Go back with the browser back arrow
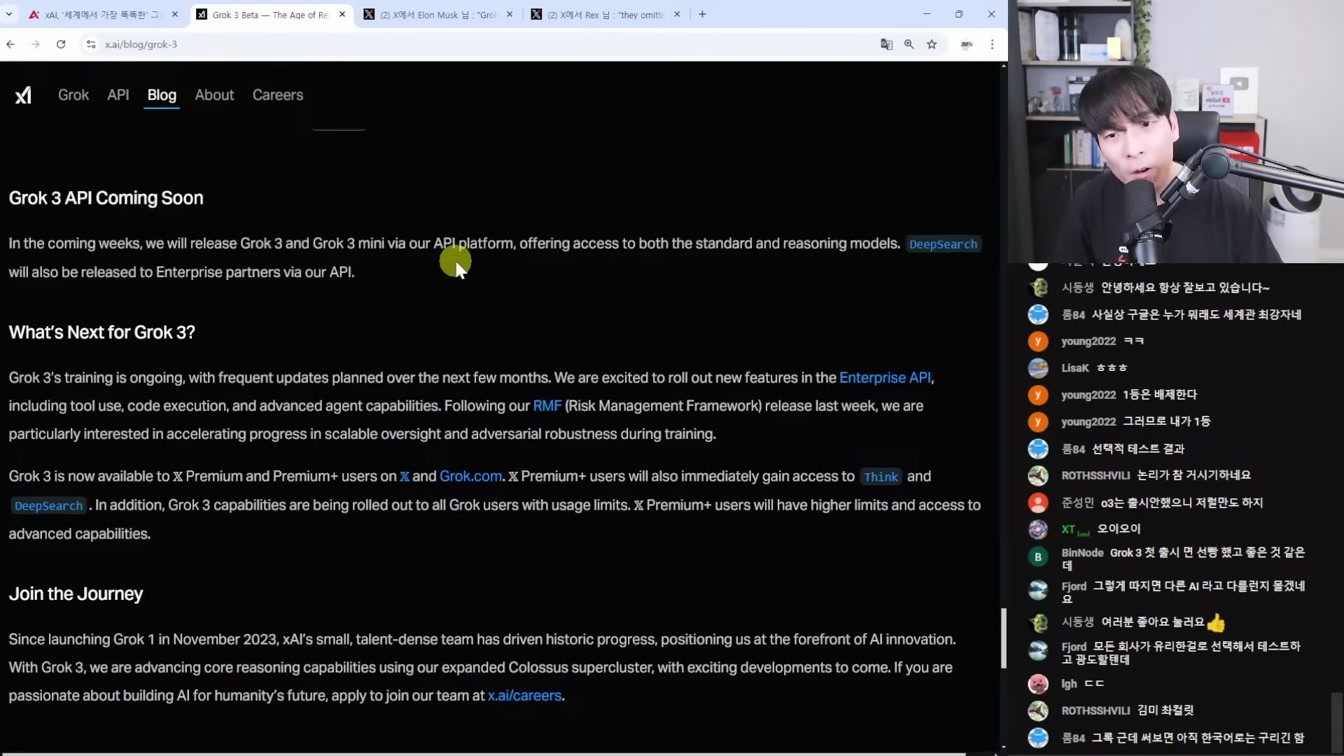1344x756 pixels. (x=11, y=44)
